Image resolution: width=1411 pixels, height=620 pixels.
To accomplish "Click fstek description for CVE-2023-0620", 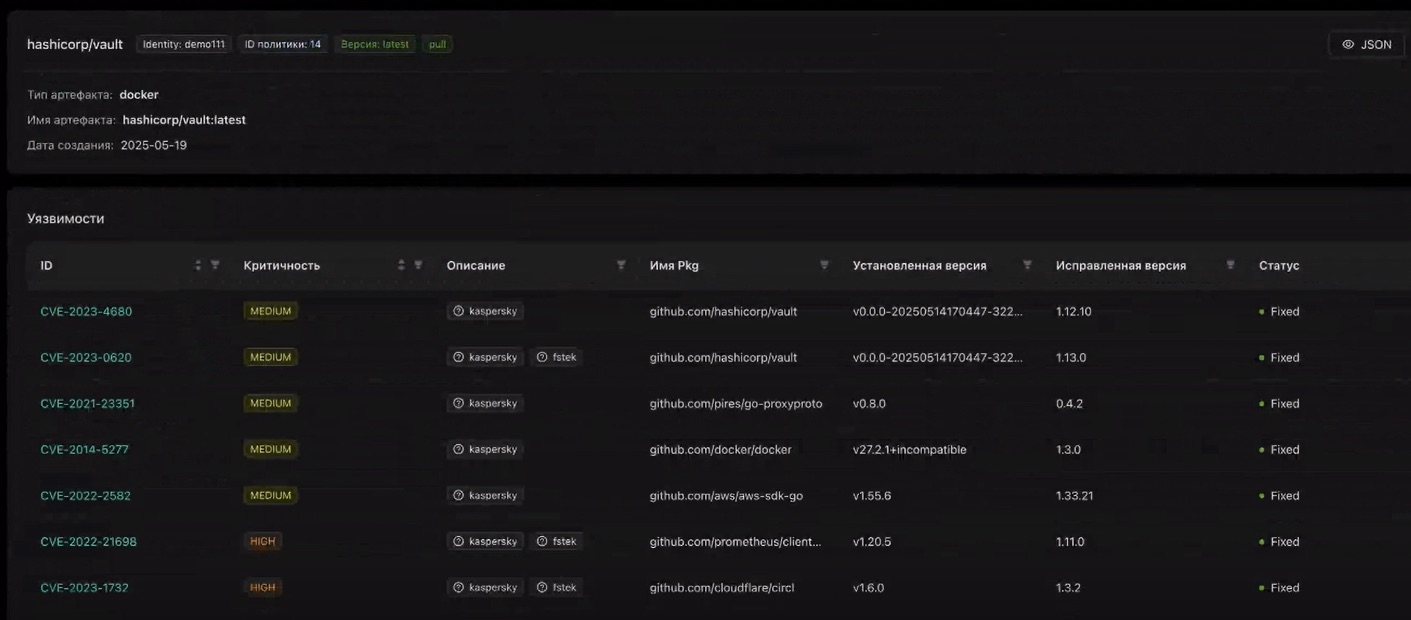I will [556, 357].
